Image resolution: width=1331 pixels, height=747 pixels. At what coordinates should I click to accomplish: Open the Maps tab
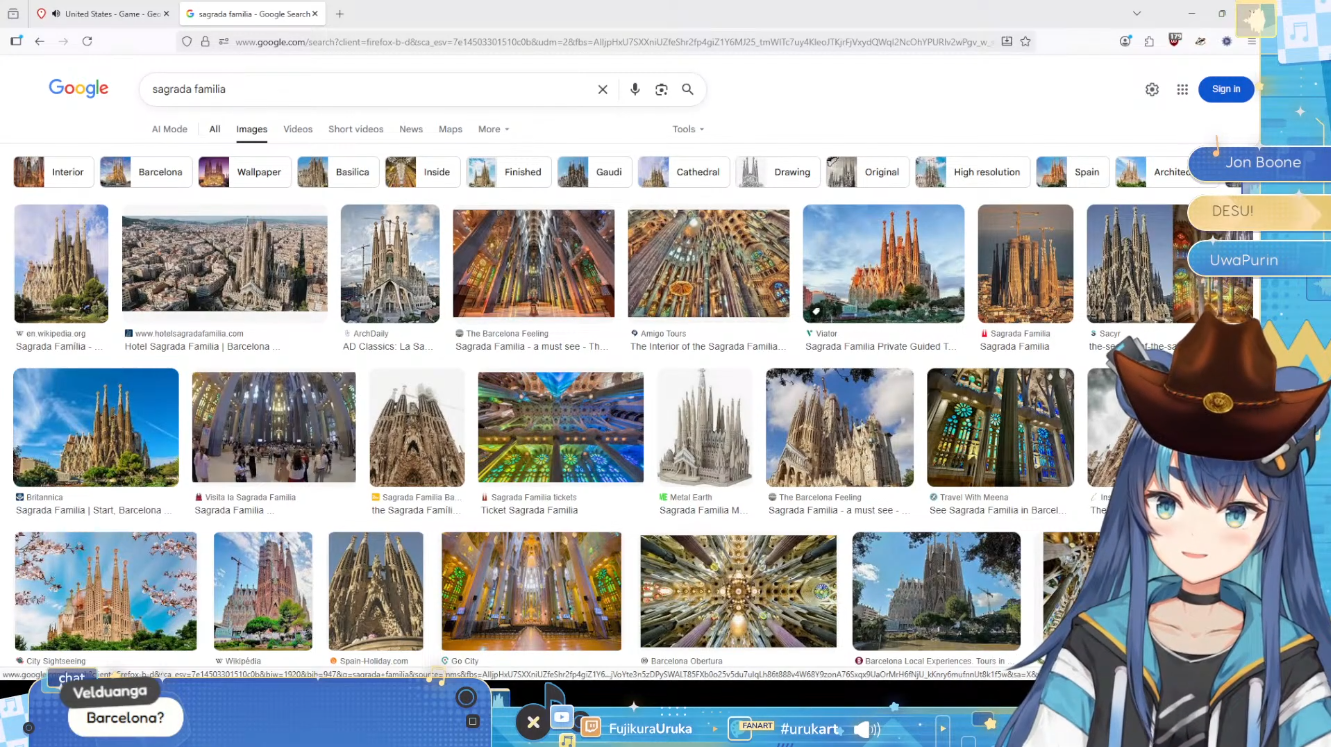451,129
